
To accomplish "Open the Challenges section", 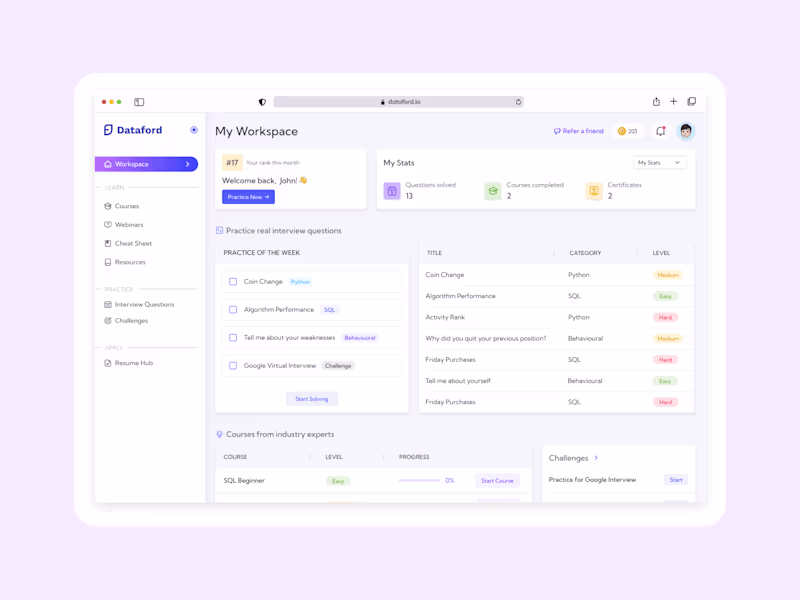I will (133, 321).
